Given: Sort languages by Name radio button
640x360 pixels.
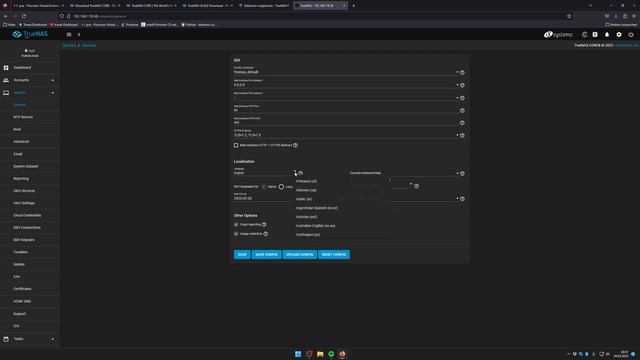Looking at the screenshot, I should tap(264, 187).
